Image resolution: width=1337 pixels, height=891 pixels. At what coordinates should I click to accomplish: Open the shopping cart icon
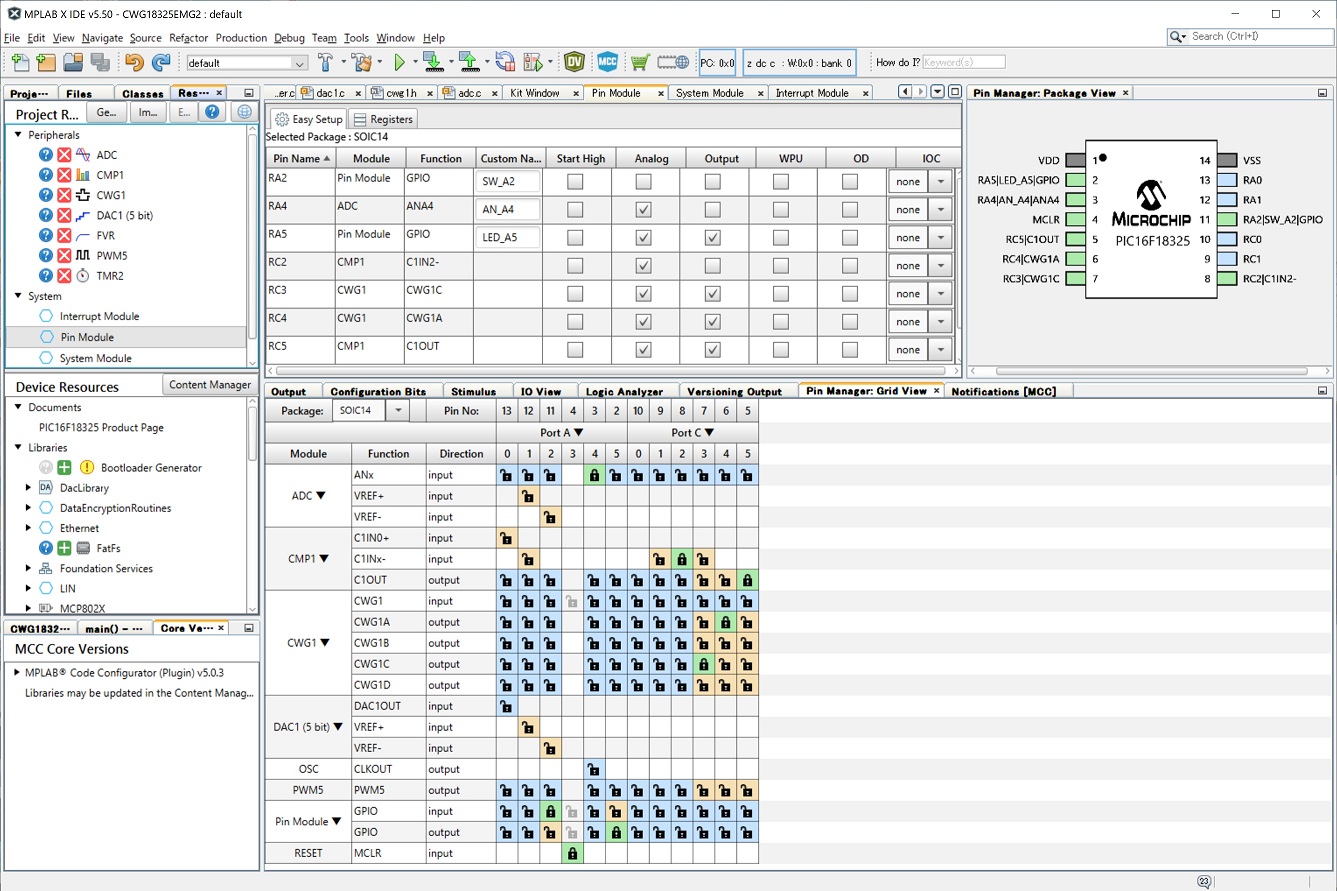click(x=639, y=62)
